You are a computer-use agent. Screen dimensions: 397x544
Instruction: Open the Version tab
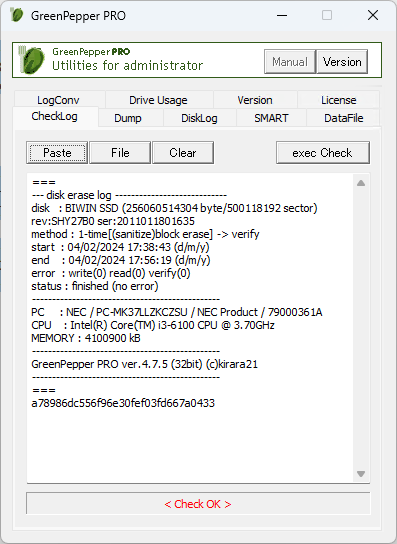255,100
